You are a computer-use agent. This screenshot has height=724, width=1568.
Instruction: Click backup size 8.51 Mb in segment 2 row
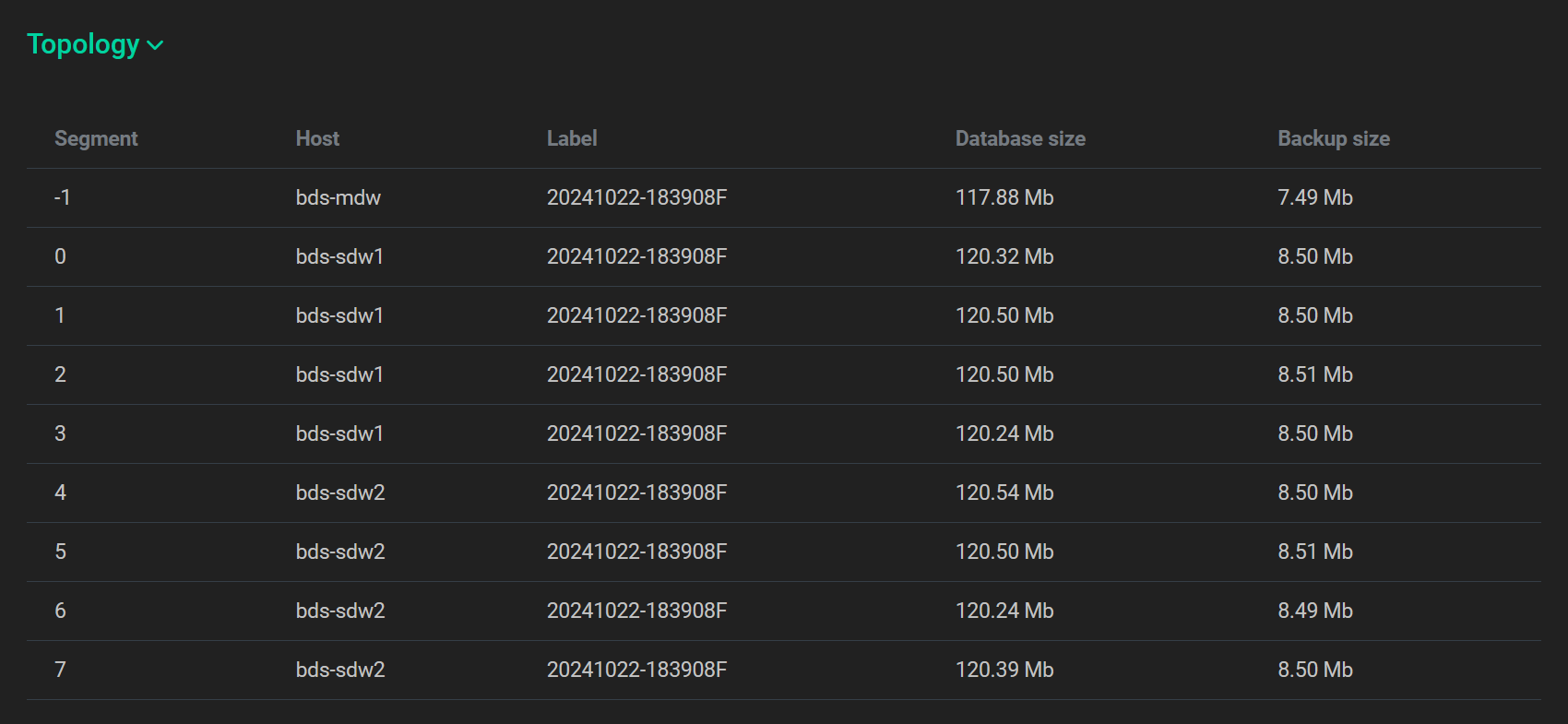[x=1315, y=374]
